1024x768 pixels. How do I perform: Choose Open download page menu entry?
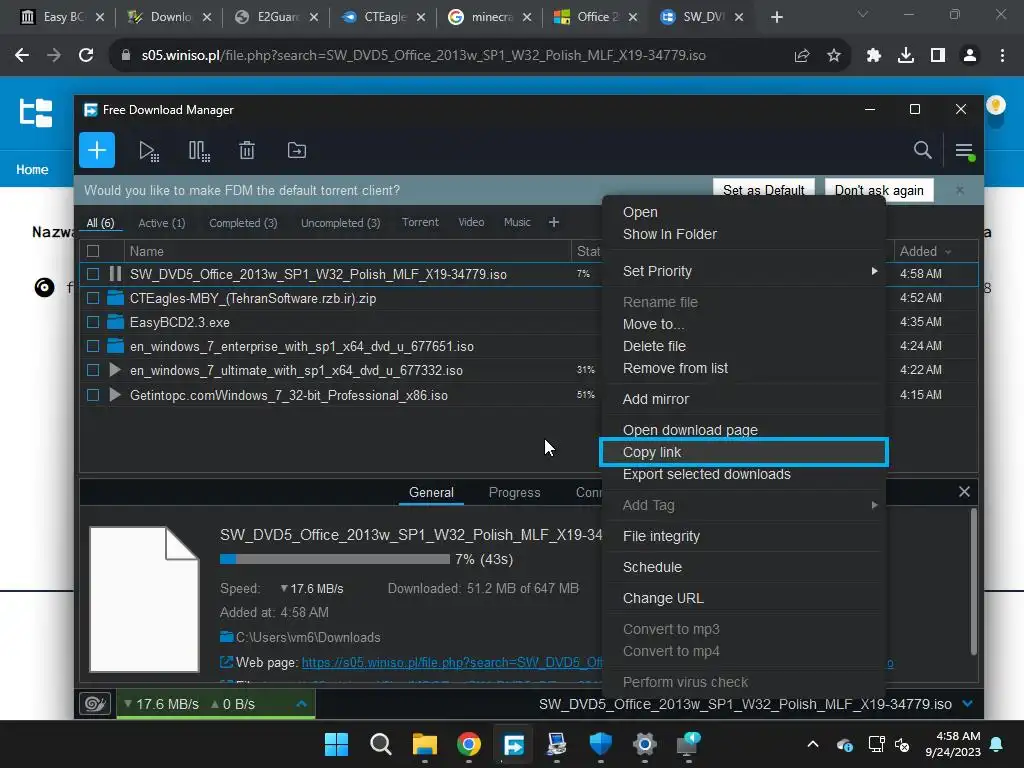pyautogui.click(x=690, y=430)
